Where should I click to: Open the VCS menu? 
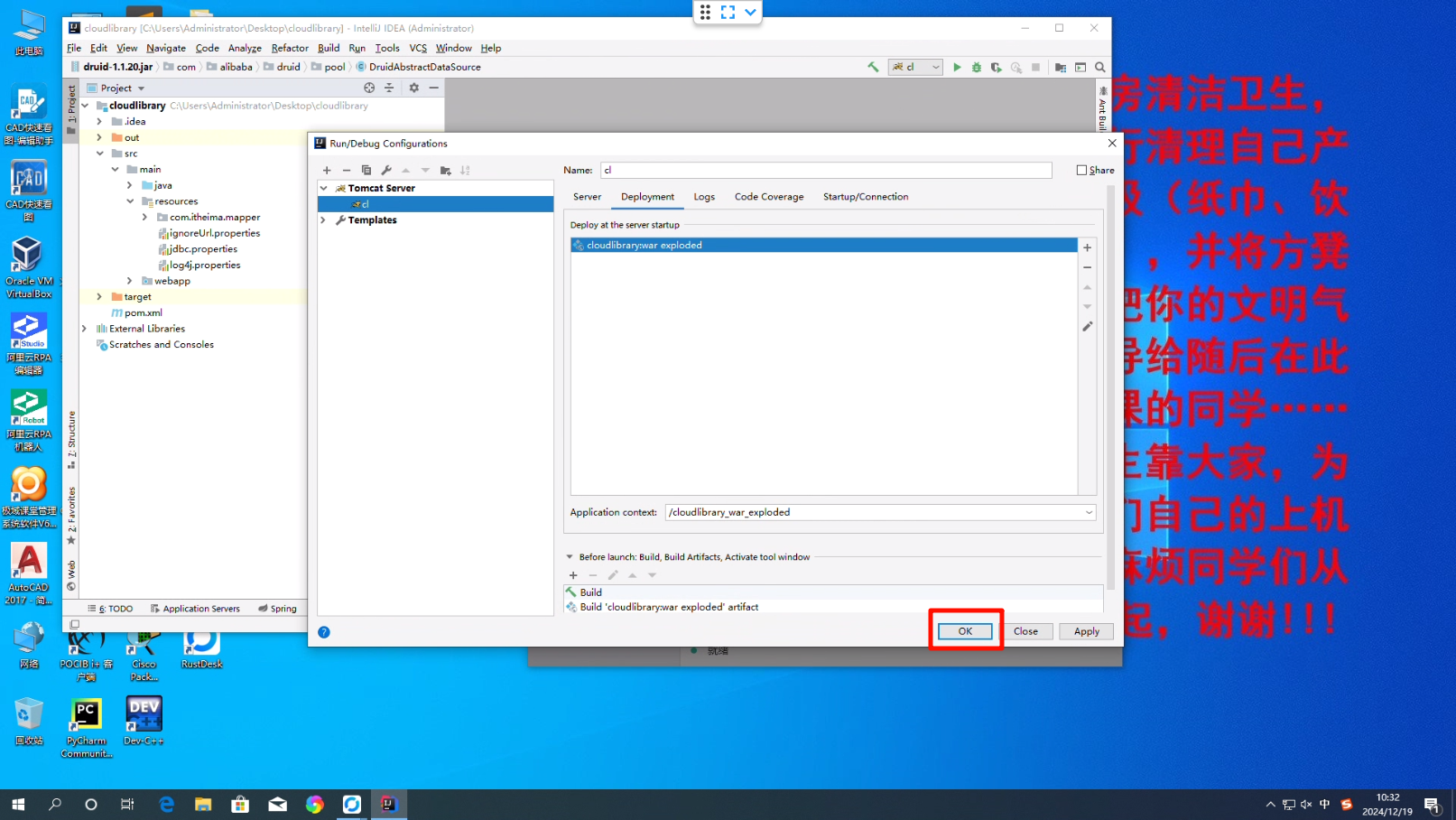418,48
